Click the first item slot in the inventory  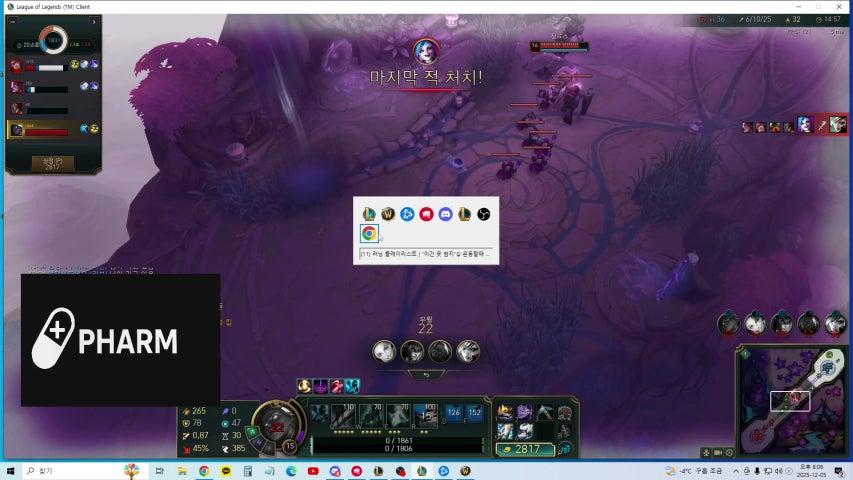pos(505,412)
